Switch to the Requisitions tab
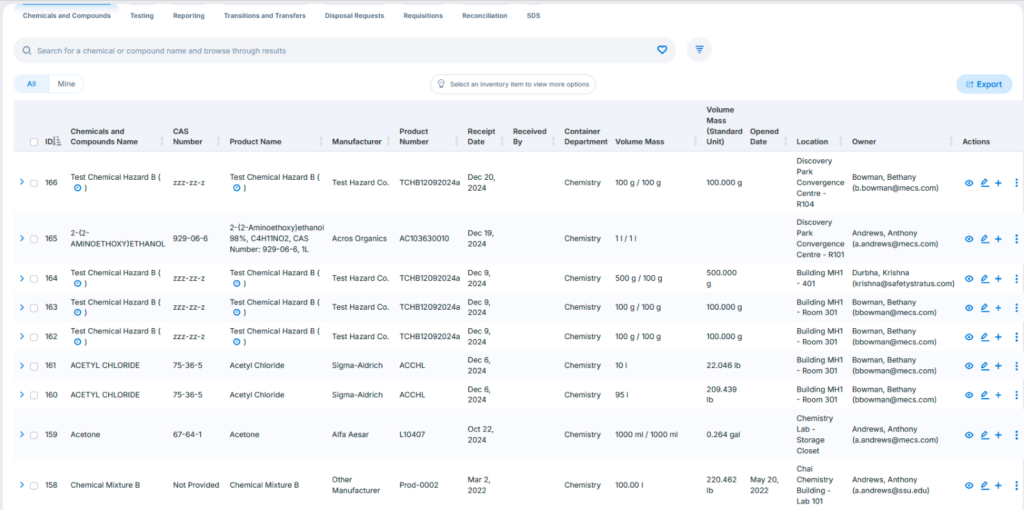1024x510 pixels. (x=423, y=16)
